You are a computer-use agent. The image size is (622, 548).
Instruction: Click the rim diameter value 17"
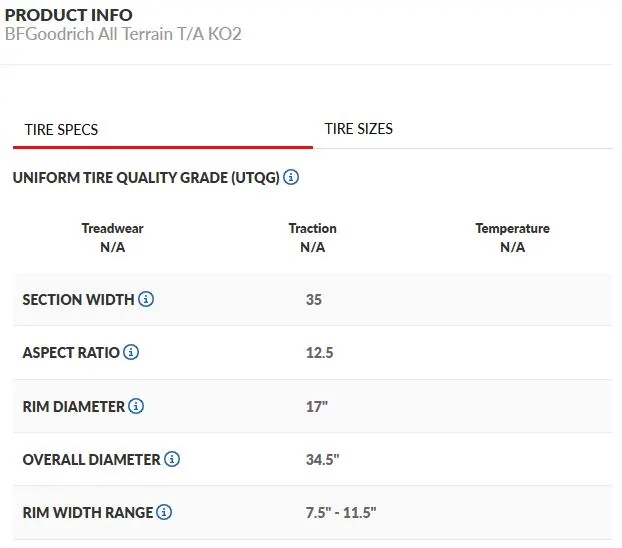pyautogui.click(x=317, y=407)
